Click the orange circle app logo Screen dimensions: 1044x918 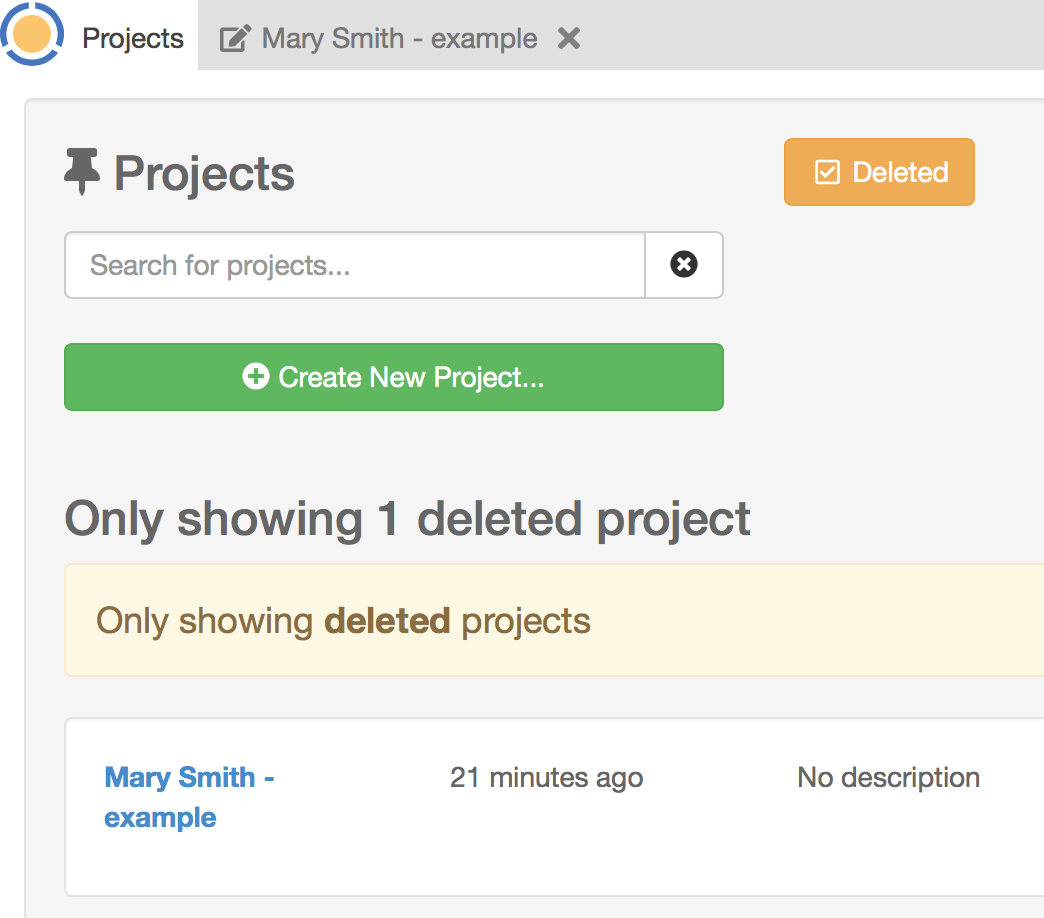pos(32,34)
